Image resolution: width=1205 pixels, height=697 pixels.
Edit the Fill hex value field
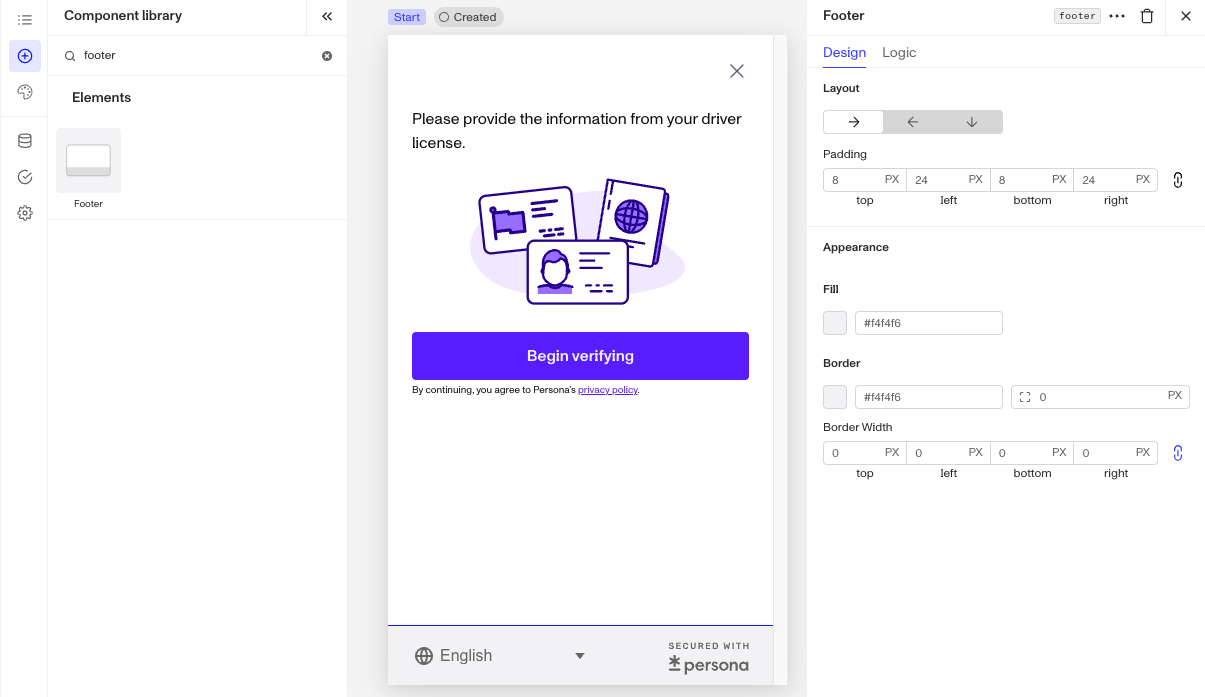point(929,323)
